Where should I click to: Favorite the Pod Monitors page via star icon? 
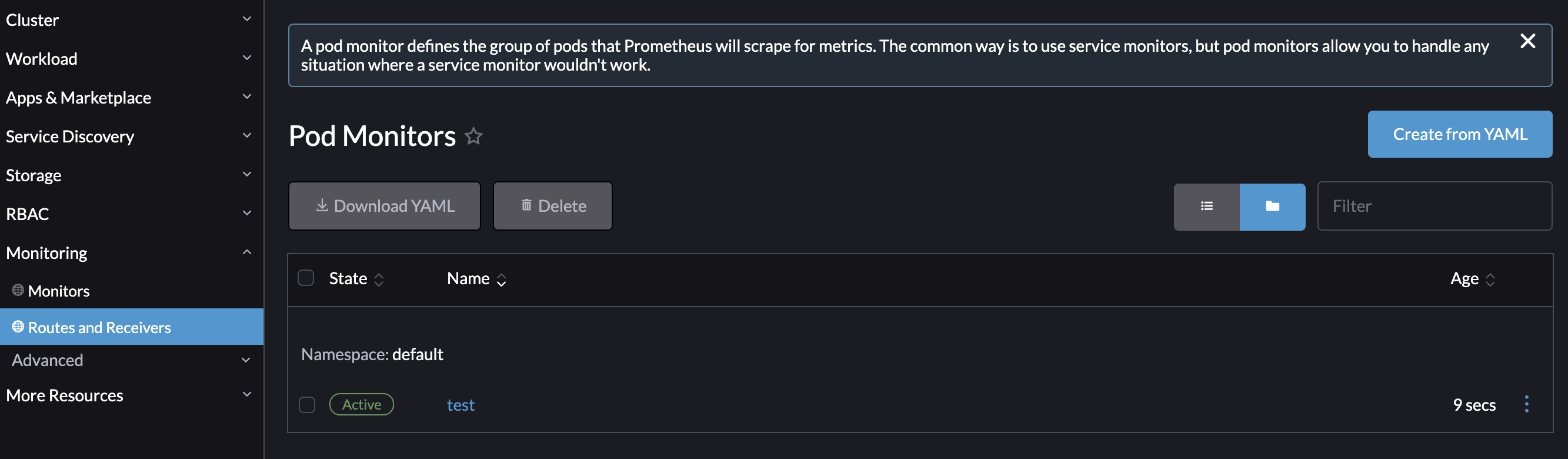474,137
